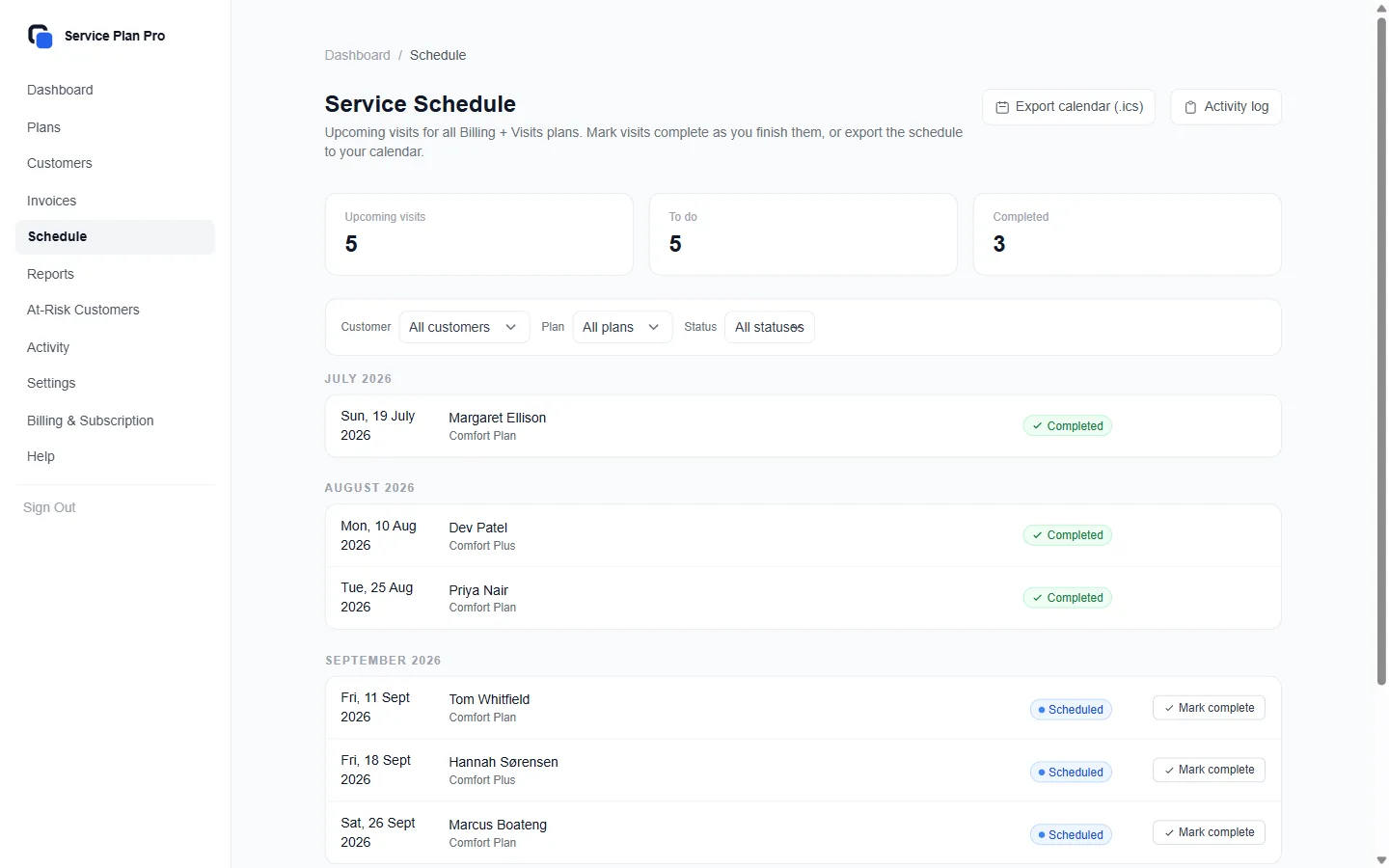
Task: Open Help in the sidebar
Action: [115, 456]
